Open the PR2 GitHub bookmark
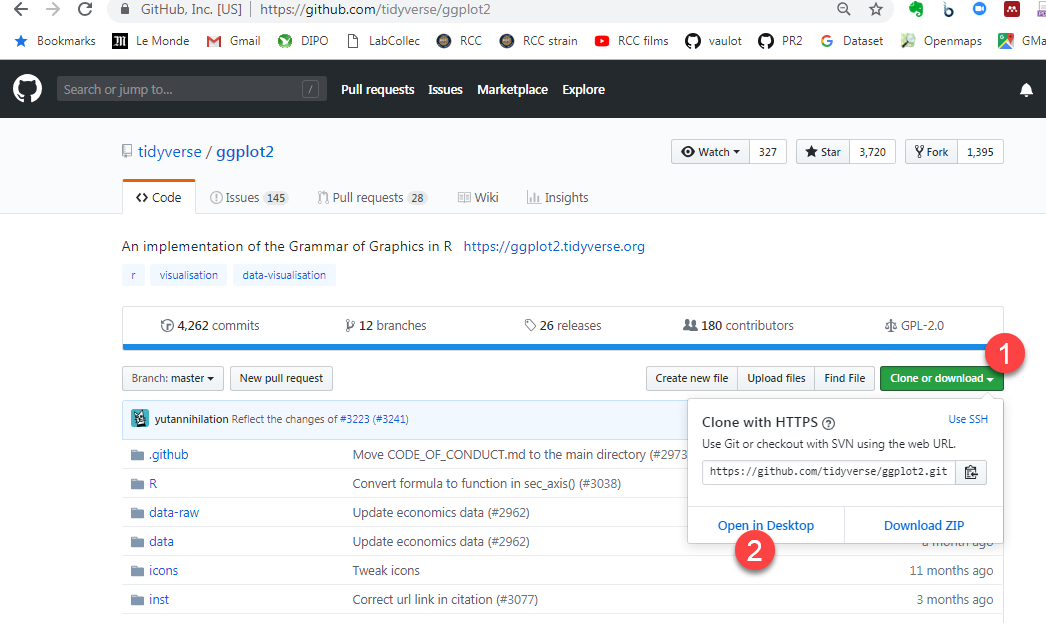The height and width of the screenshot is (623, 1046). pos(780,41)
